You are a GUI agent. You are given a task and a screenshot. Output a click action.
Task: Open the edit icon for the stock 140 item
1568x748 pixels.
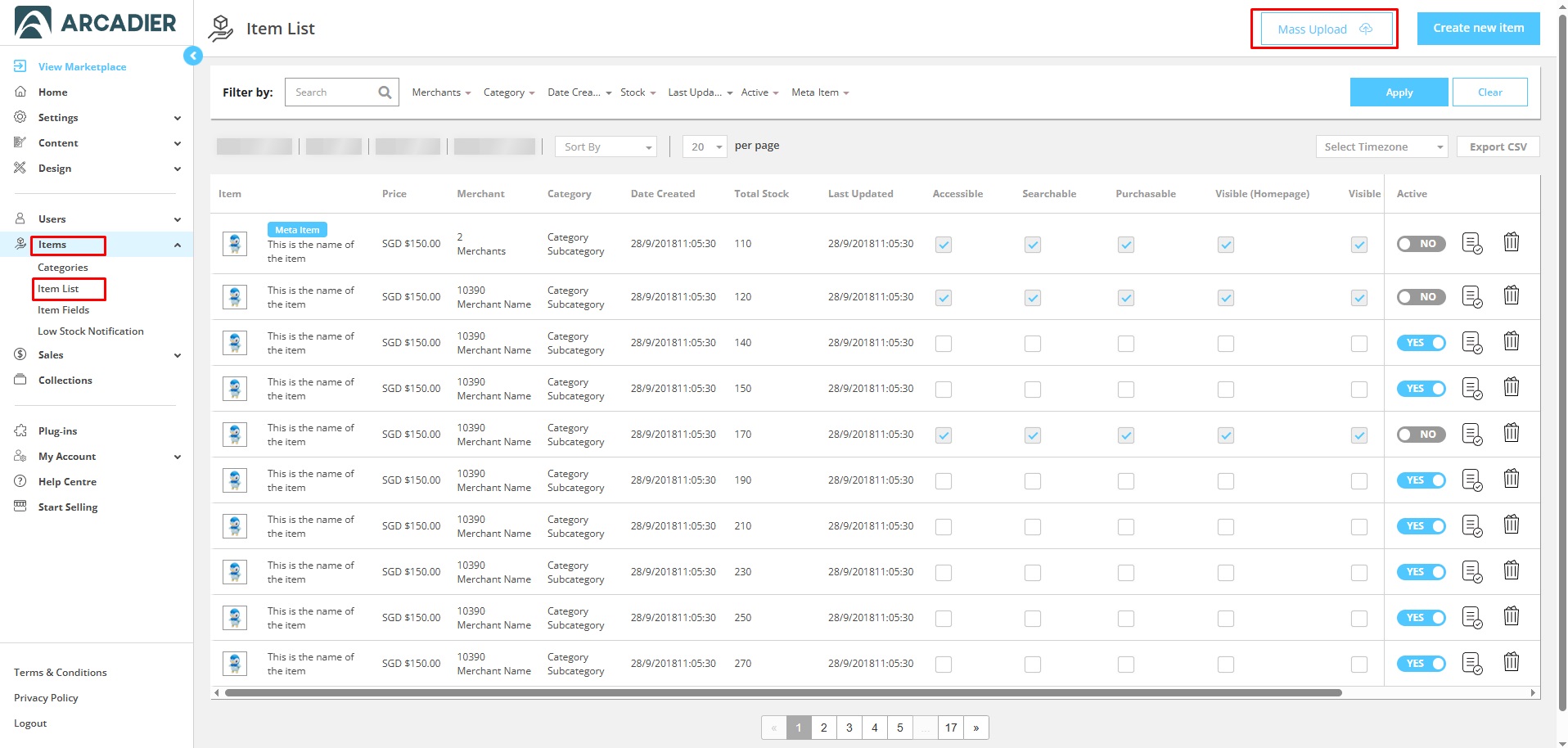(1471, 343)
